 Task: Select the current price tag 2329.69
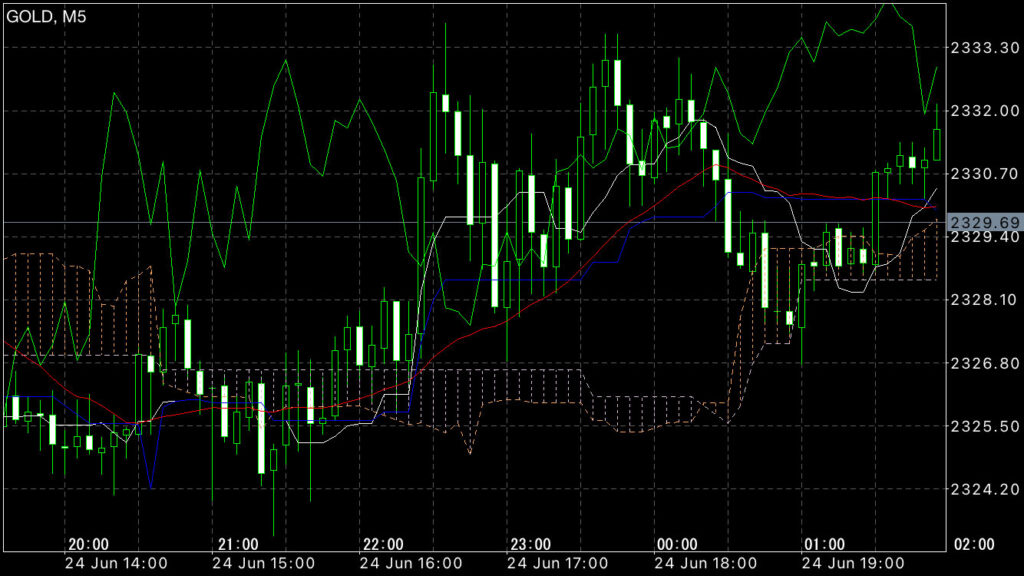point(985,223)
